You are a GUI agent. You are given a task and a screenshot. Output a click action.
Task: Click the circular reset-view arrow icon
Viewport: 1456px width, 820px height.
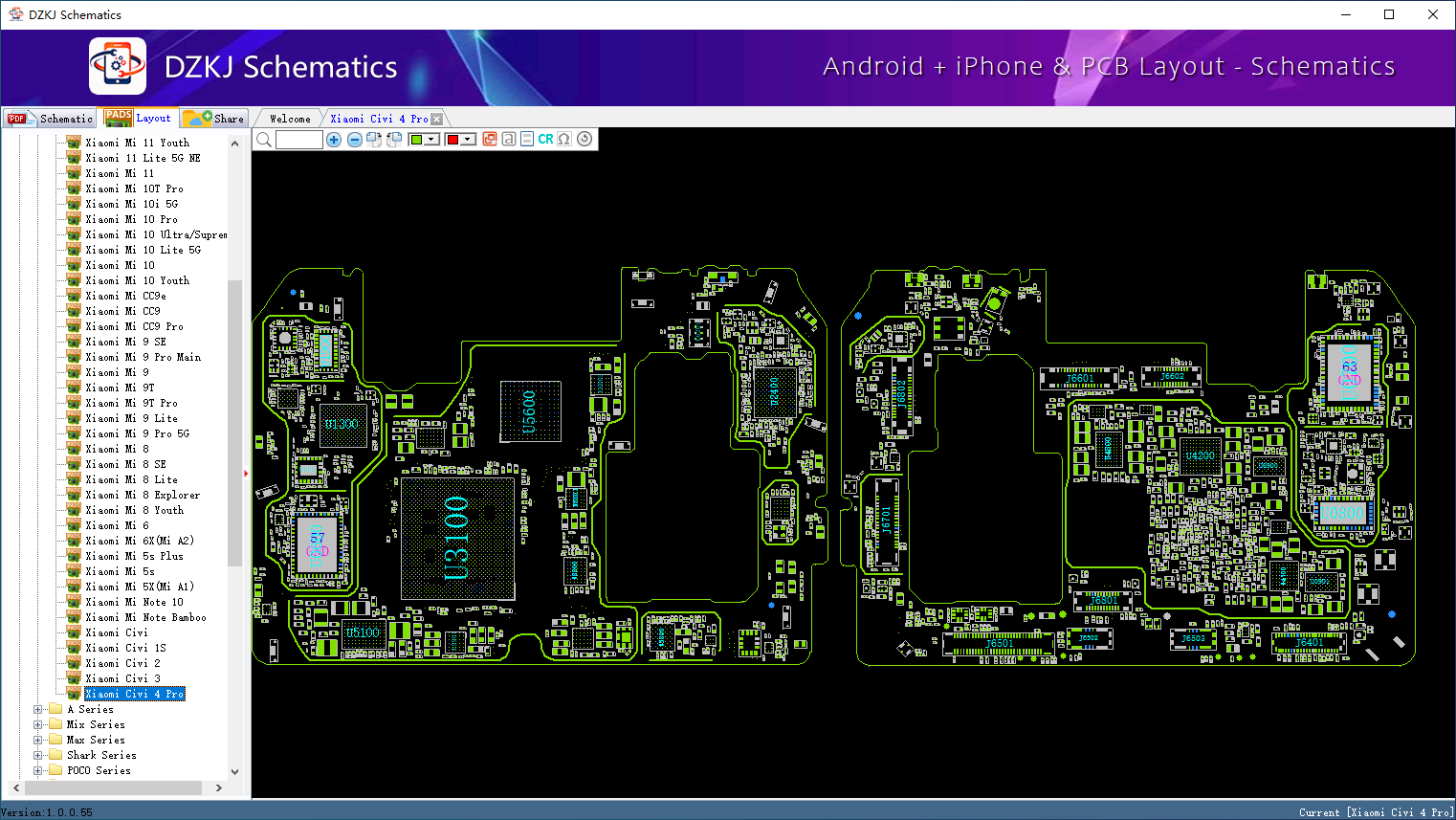[x=585, y=139]
